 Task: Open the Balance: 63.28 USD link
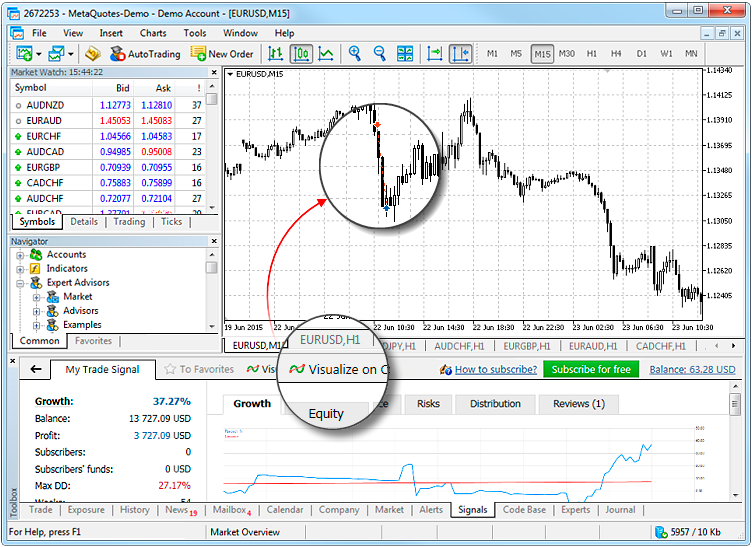click(x=692, y=370)
